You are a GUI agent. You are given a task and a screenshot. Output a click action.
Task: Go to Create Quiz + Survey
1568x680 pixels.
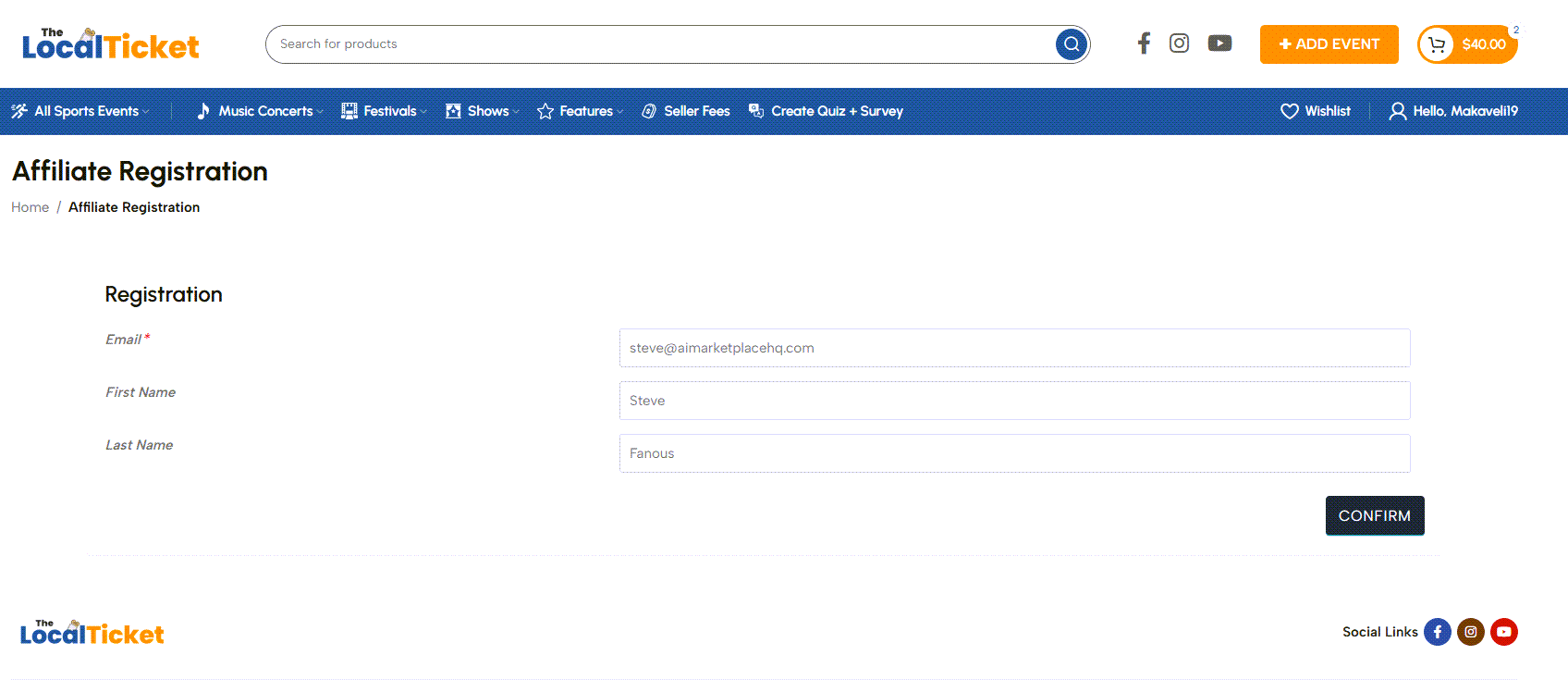click(x=838, y=111)
